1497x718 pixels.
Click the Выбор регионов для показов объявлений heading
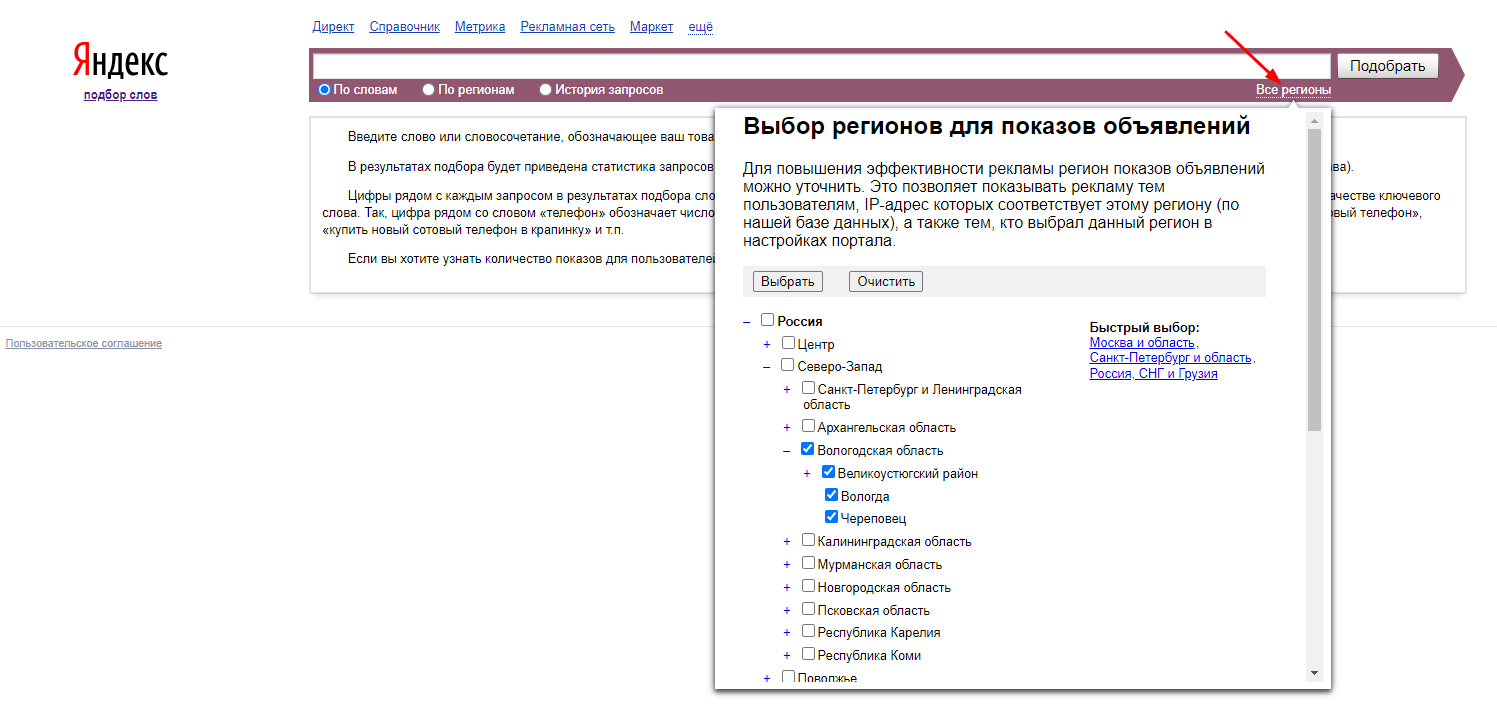997,127
